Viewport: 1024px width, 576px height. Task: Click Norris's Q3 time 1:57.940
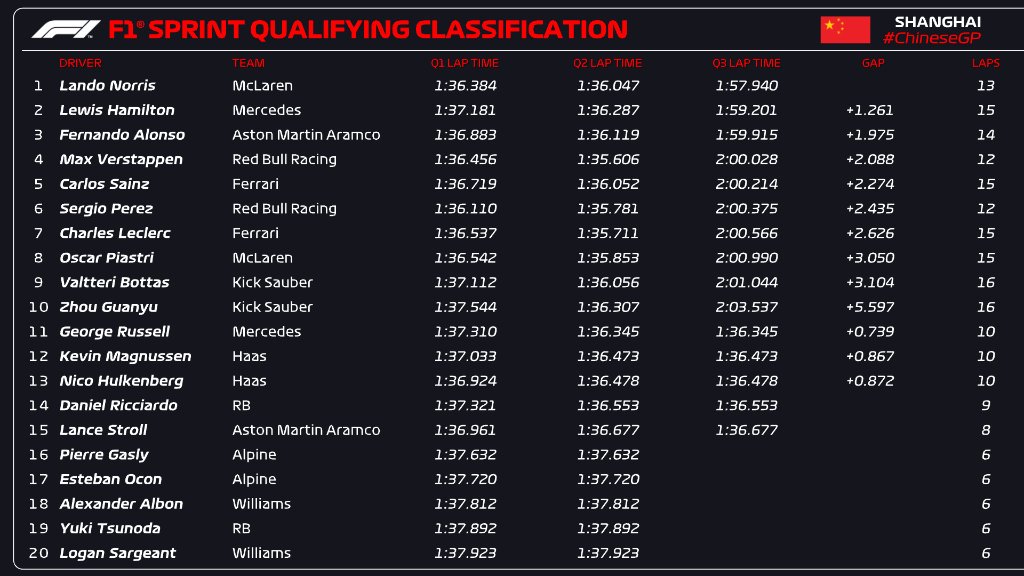[746, 86]
